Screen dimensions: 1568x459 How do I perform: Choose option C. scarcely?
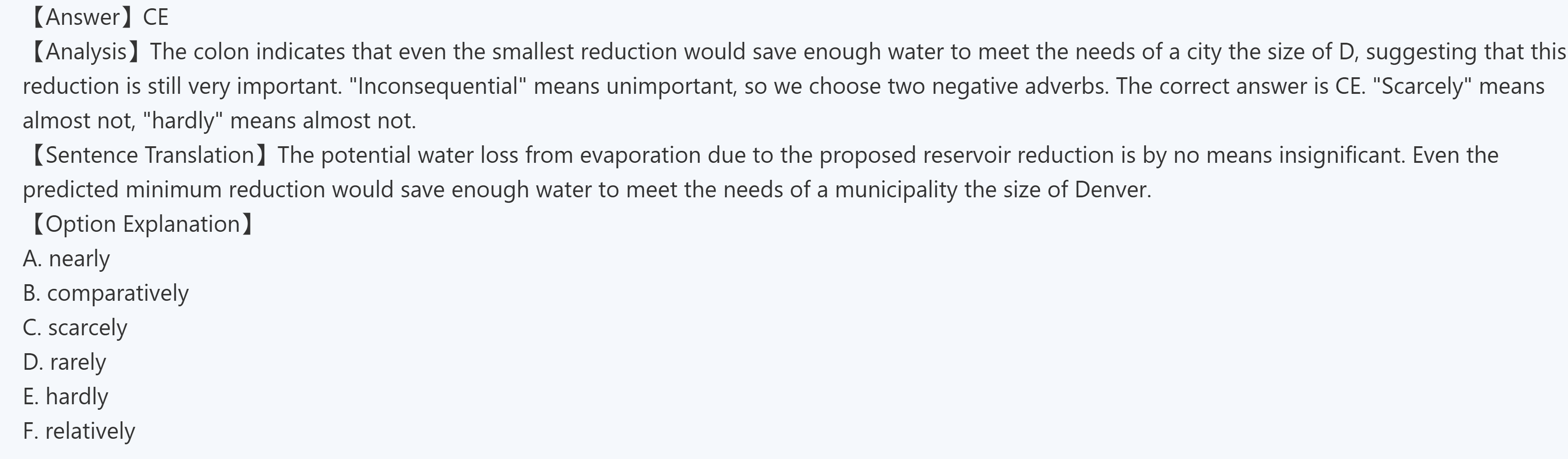pos(75,328)
